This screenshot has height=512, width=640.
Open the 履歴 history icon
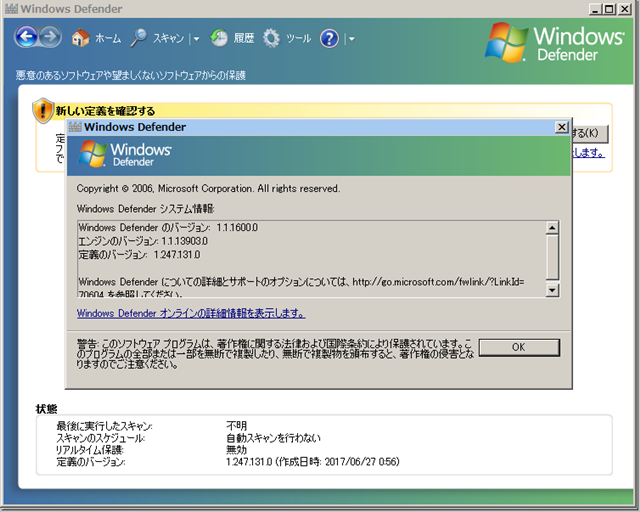[x=219, y=38]
